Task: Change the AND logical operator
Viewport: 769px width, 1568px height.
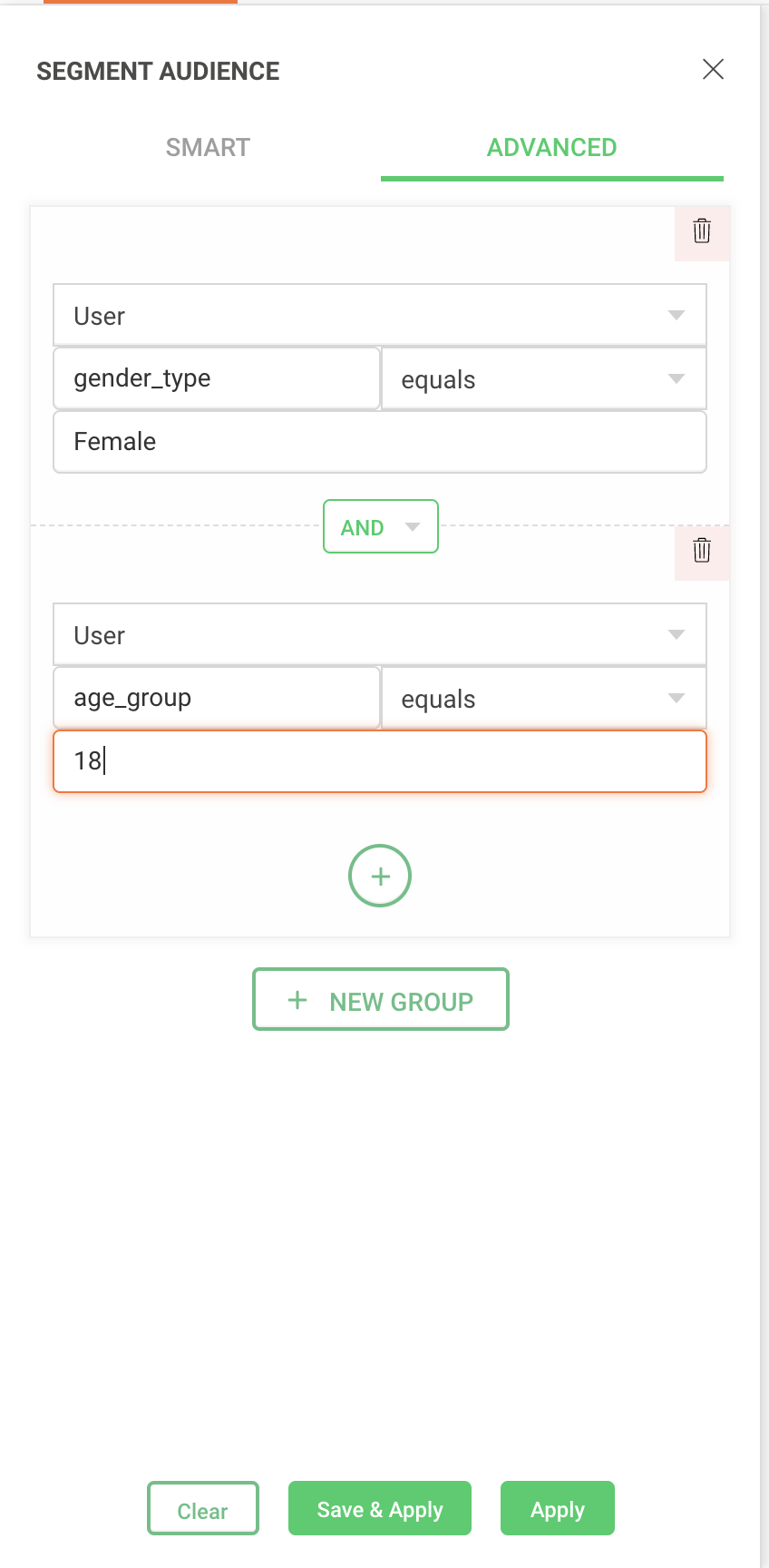Action: (380, 527)
